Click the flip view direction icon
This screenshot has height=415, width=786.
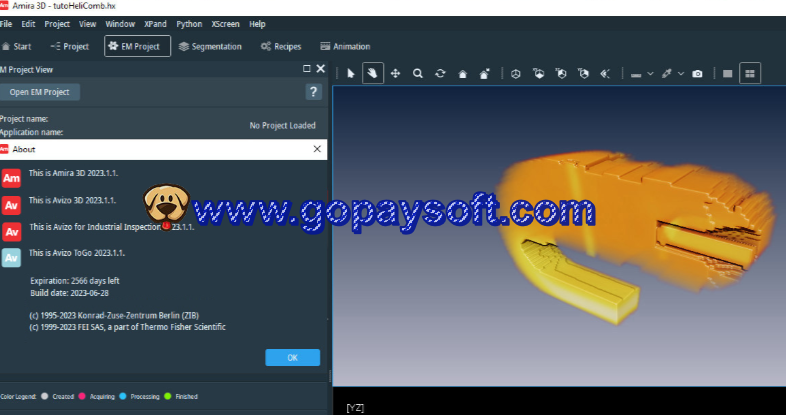(605, 74)
